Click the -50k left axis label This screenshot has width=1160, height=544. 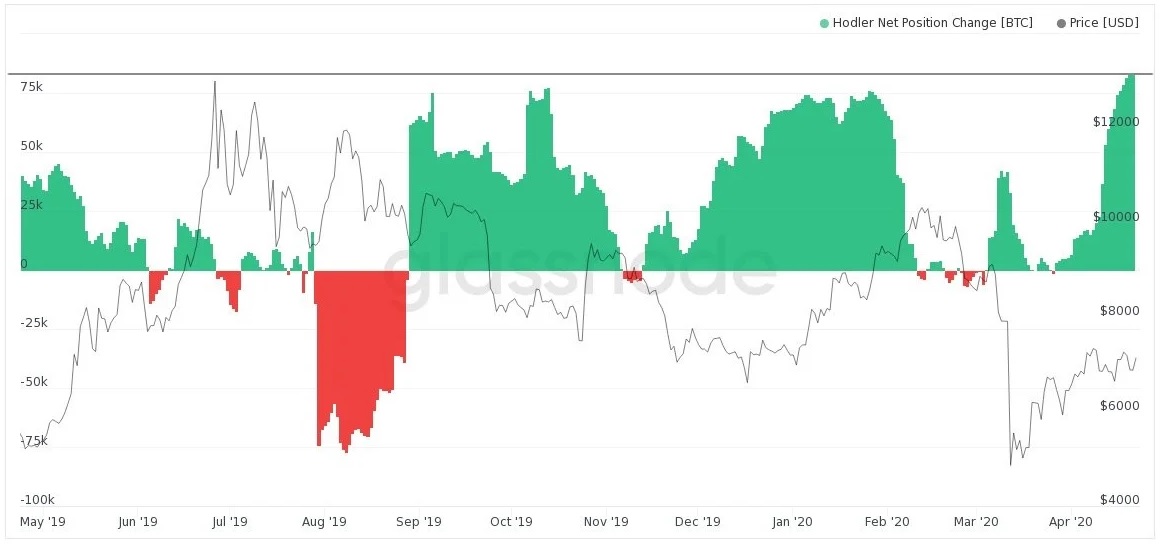pos(34,383)
